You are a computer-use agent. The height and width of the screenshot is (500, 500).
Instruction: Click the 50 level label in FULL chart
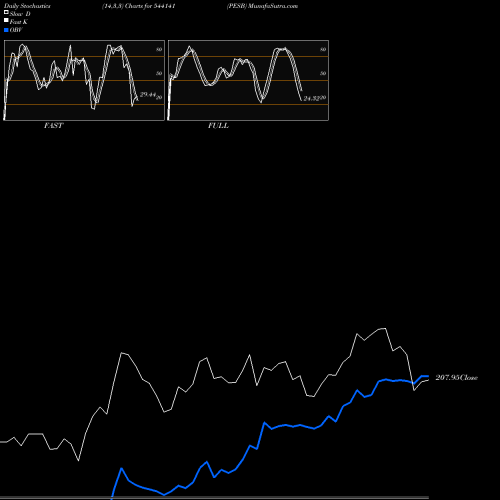click(x=323, y=73)
